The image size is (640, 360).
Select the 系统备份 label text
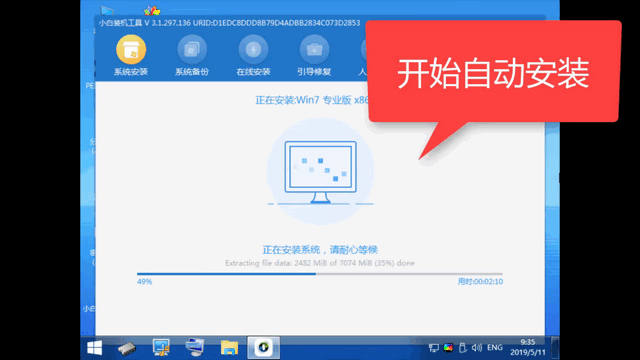point(192,72)
